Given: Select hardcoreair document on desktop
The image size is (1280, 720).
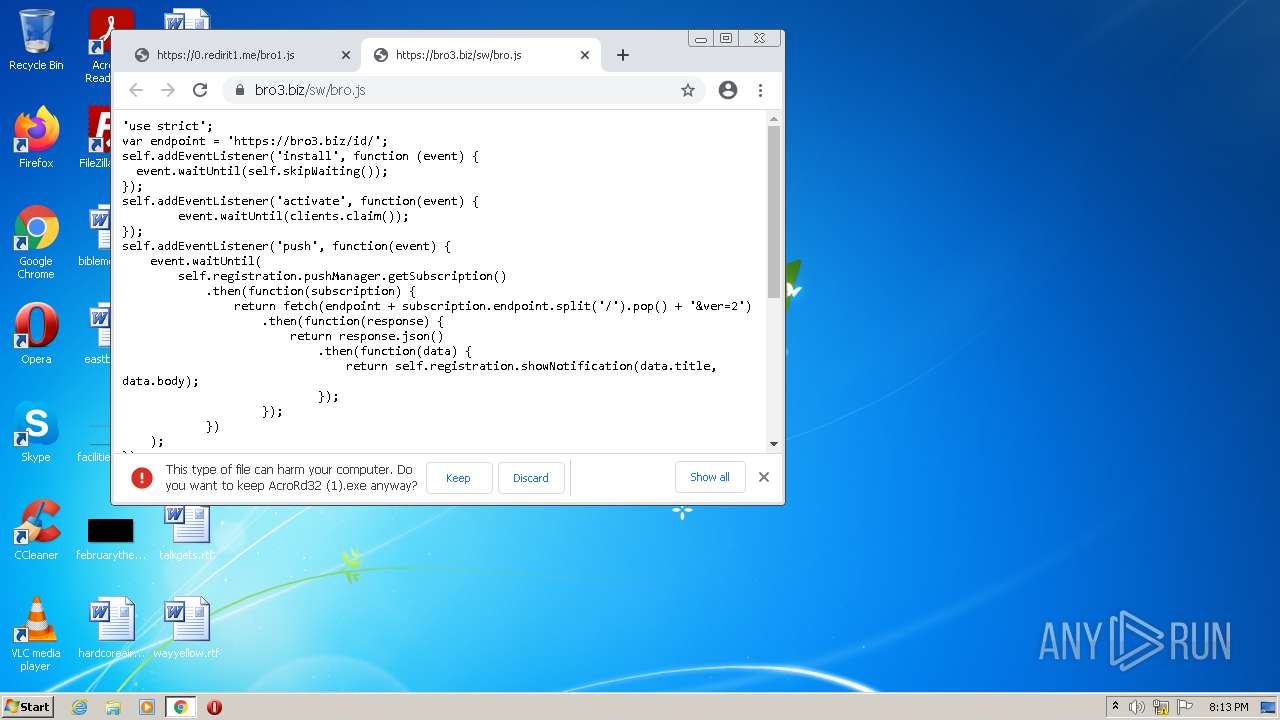Looking at the screenshot, I should point(111,628).
